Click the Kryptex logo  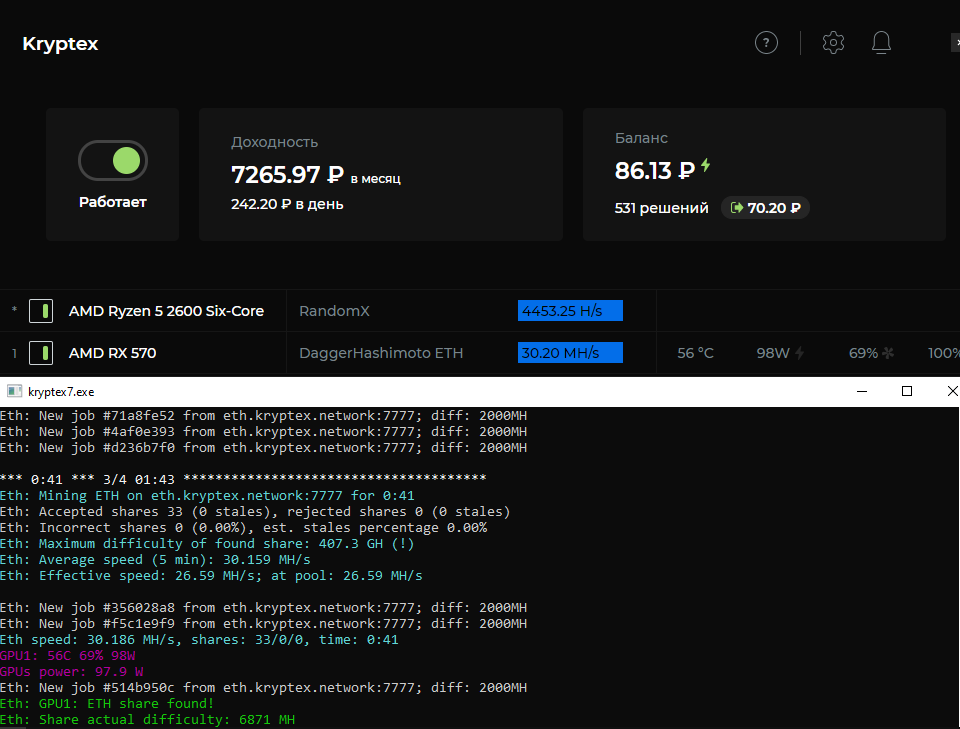60,44
